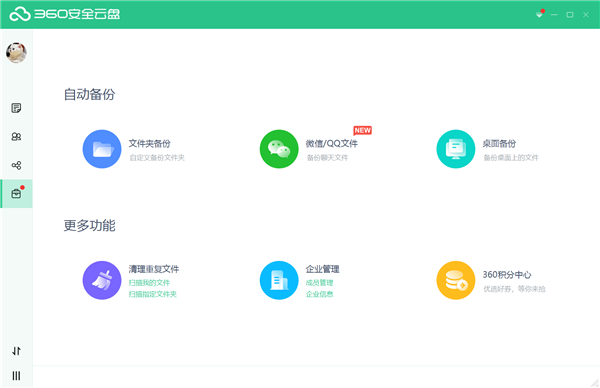The width and height of the screenshot is (600, 388).
Task: Click the 备份桌面上的文件 description text
Action: [x=511, y=158]
